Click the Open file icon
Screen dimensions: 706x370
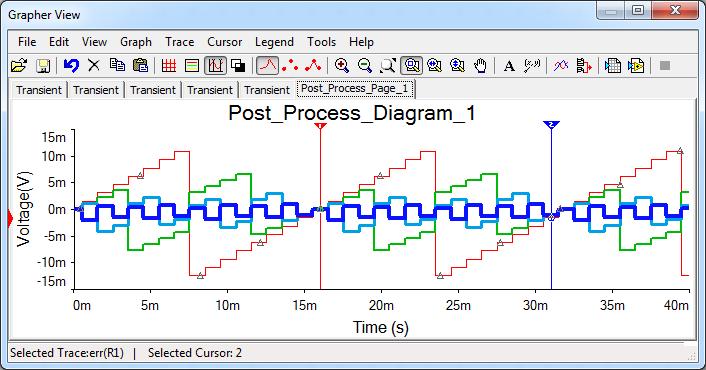click(18, 66)
